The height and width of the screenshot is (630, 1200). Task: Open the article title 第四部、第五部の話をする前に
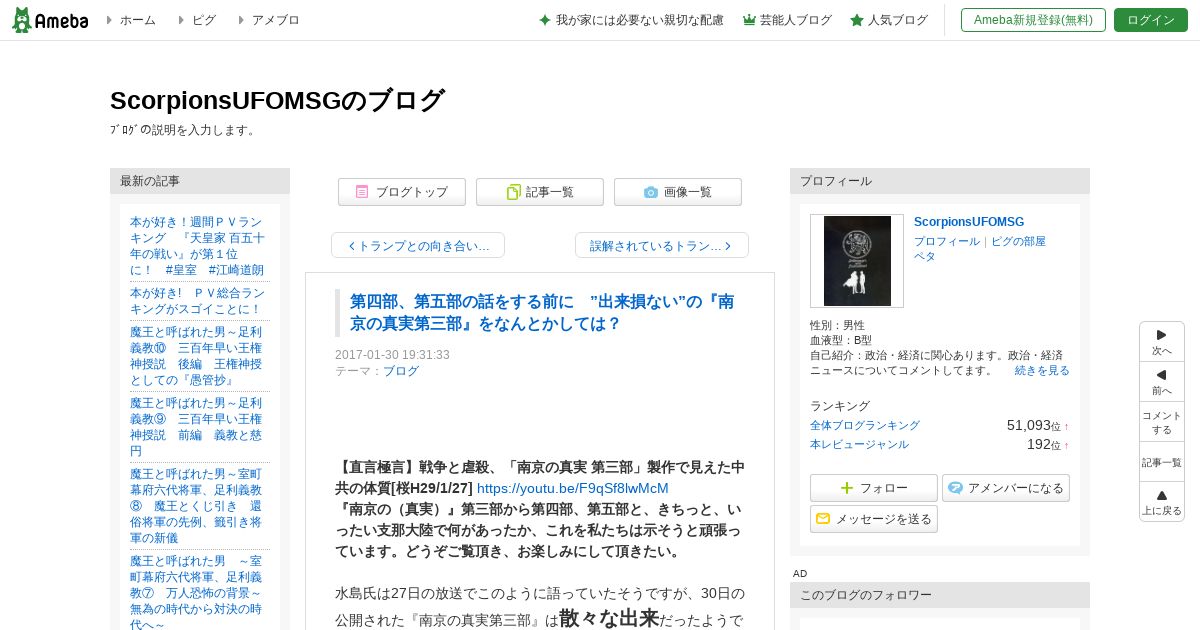pyautogui.click(x=542, y=313)
